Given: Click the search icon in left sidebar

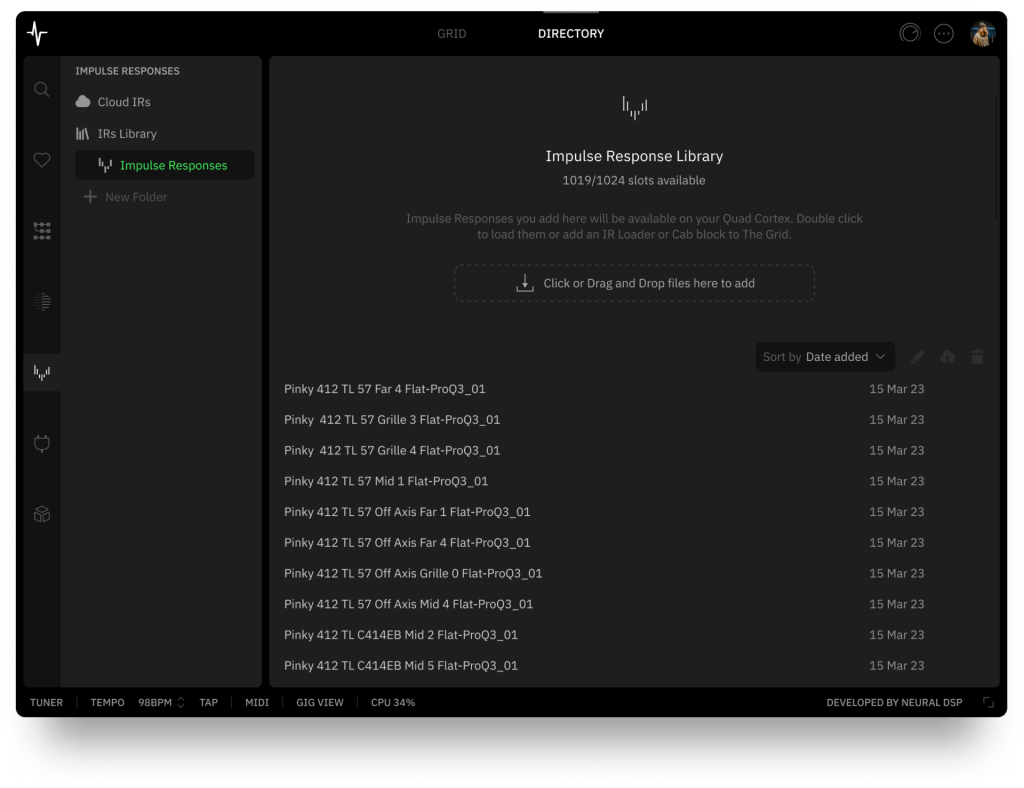Looking at the screenshot, I should [42, 89].
